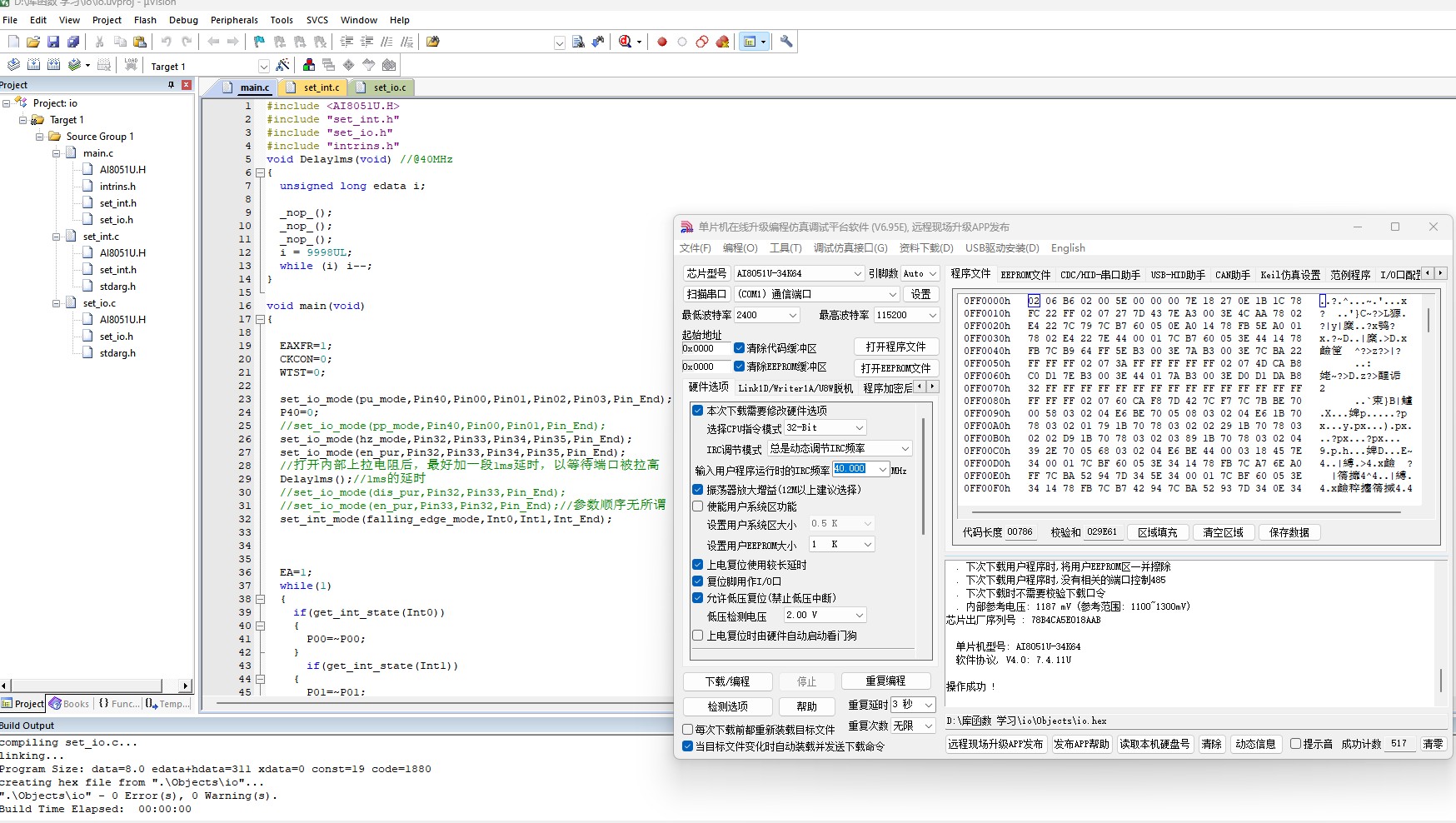
Task: Switch to the EEPROM文件 tab
Action: pyautogui.click(x=1025, y=275)
